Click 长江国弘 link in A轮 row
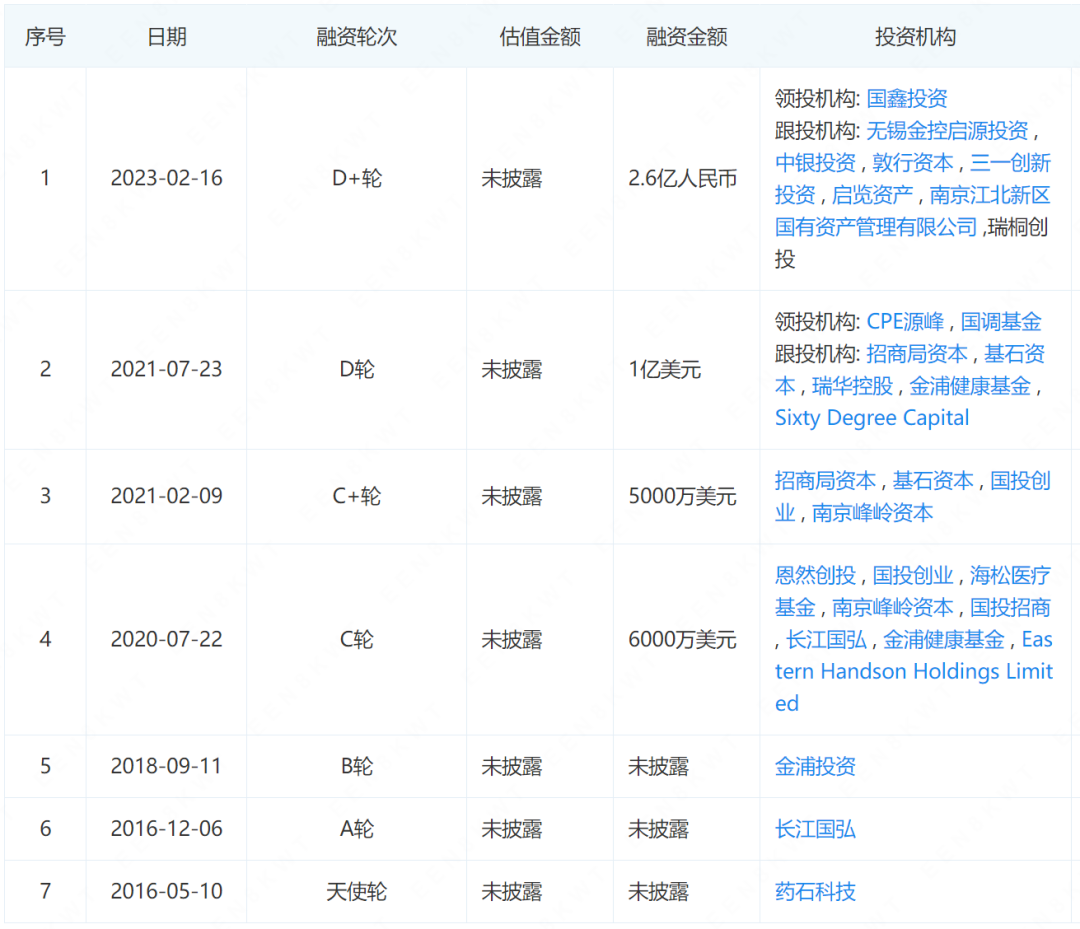 pos(815,829)
